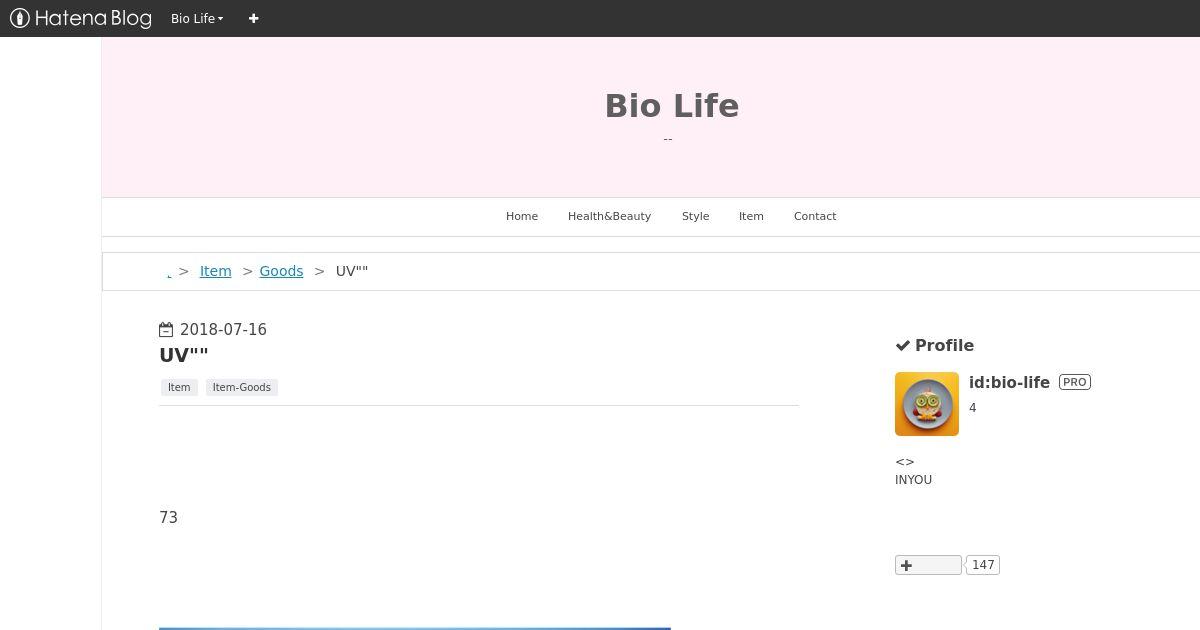The width and height of the screenshot is (1200, 630).
Task: Click the UV"" breadcrumb text
Action: [352, 271]
